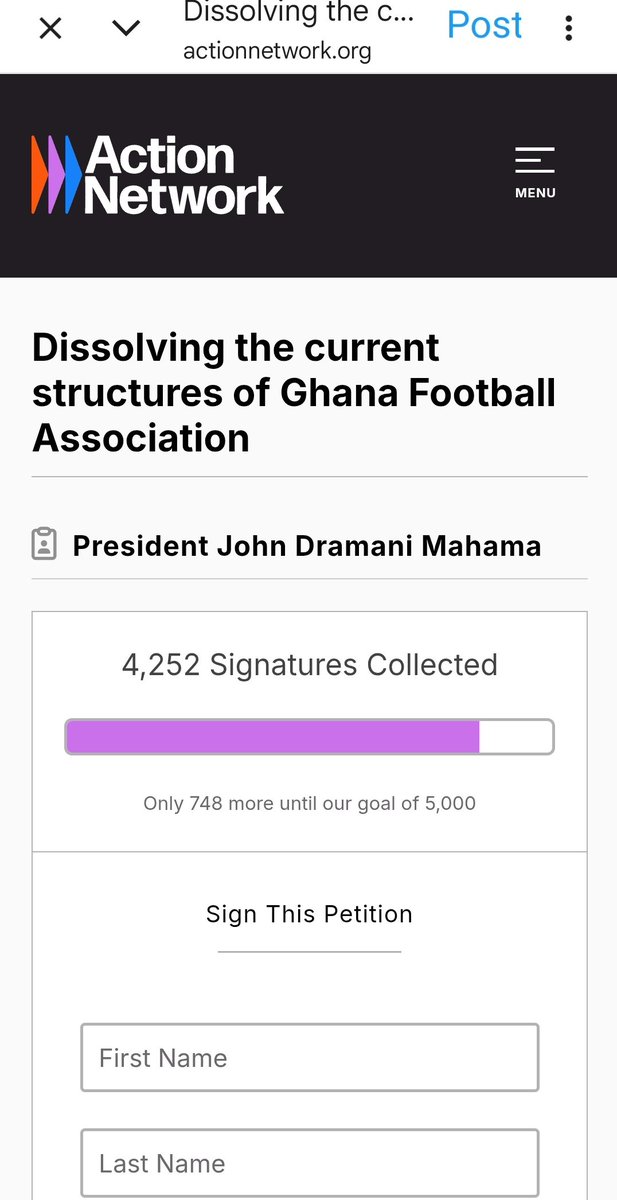
Task: Open the three-dot overflow menu
Action: pyautogui.click(x=568, y=28)
